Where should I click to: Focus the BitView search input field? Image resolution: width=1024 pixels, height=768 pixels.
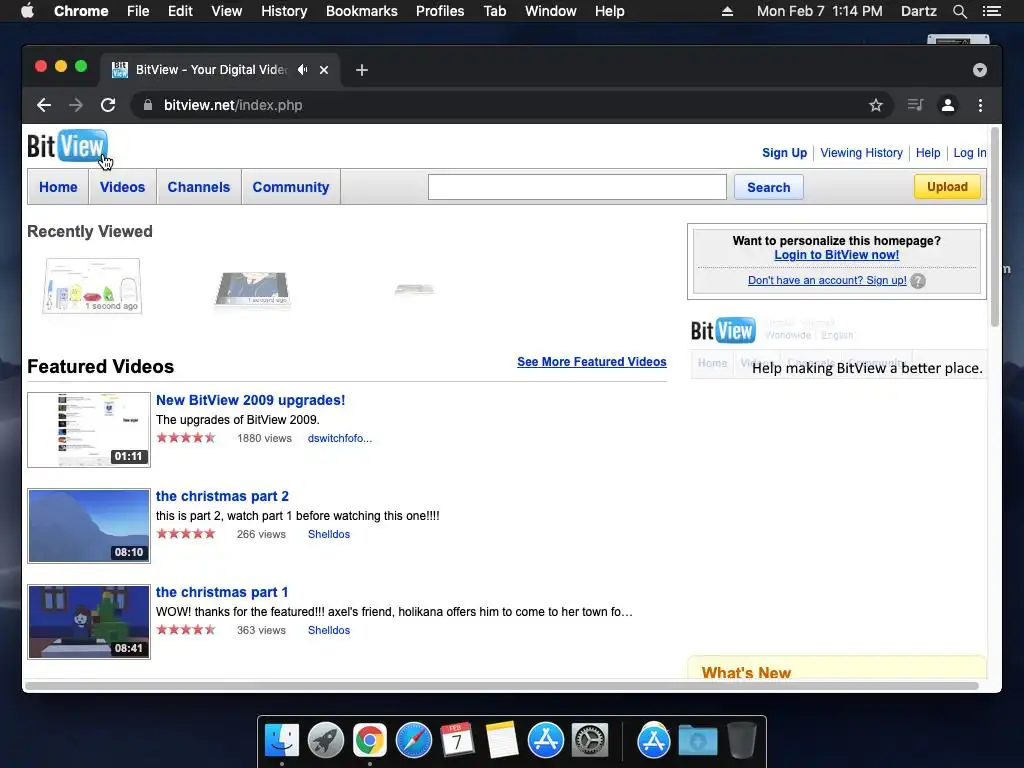click(577, 187)
